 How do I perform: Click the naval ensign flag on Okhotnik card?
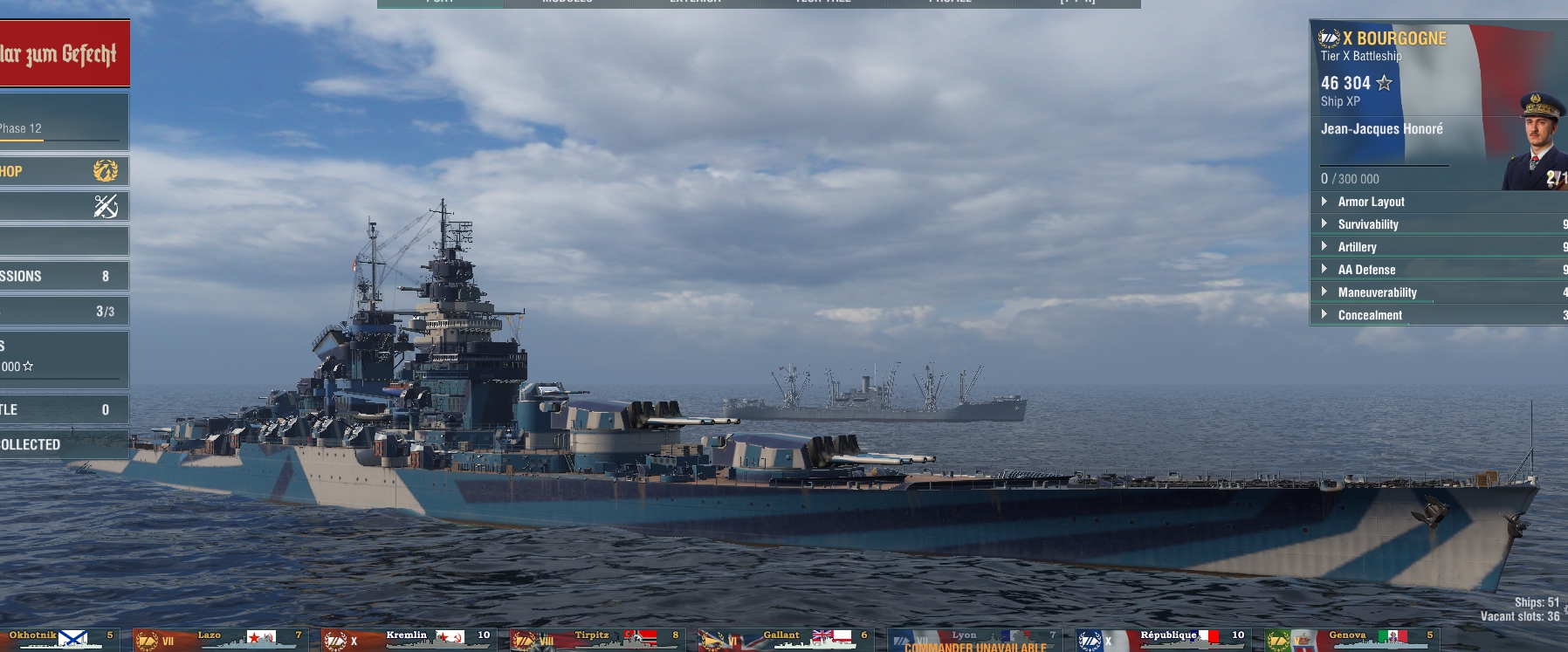point(73,638)
